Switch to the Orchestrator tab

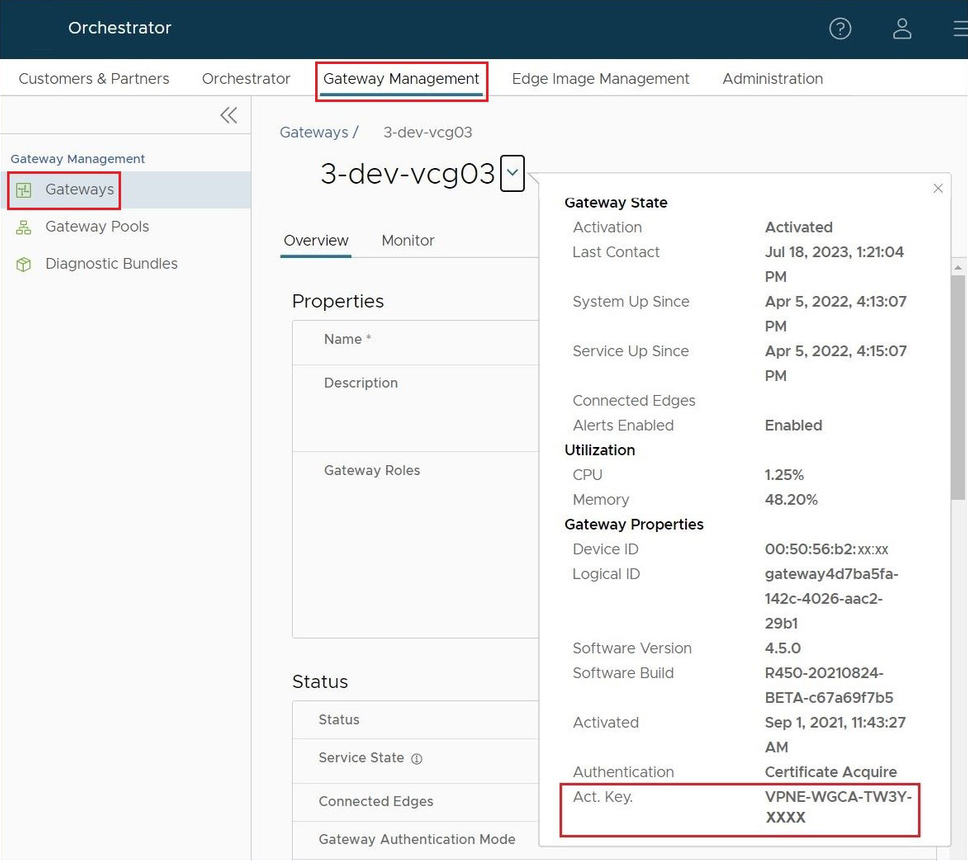point(246,79)
